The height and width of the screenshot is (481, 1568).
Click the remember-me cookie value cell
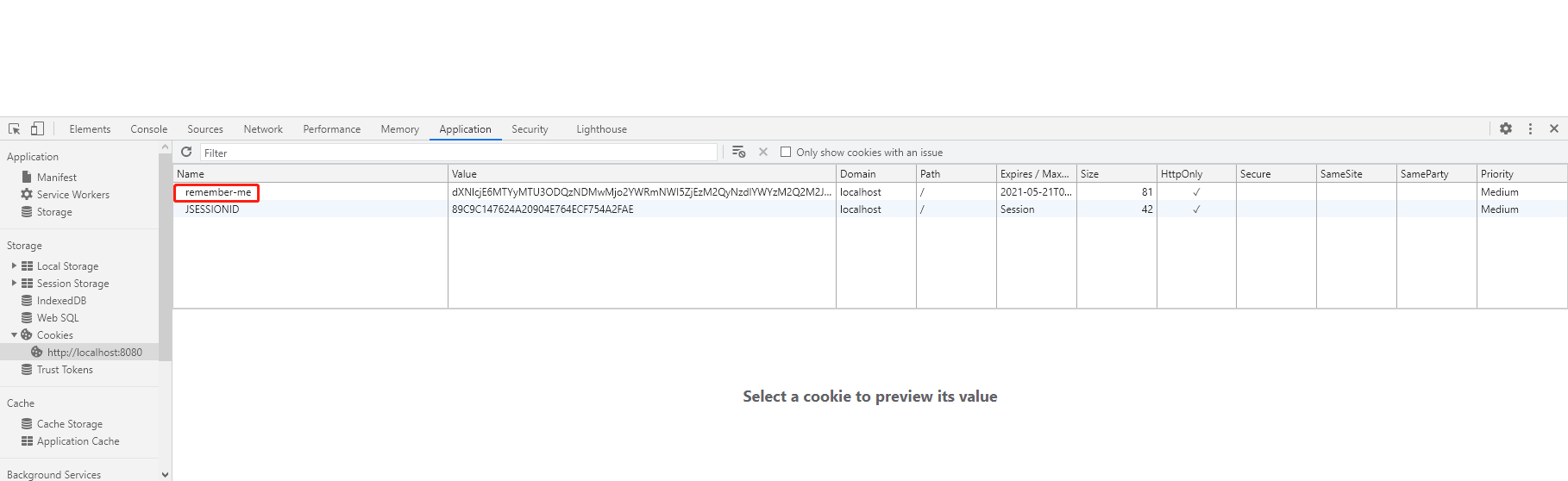(x=642, y=191)
